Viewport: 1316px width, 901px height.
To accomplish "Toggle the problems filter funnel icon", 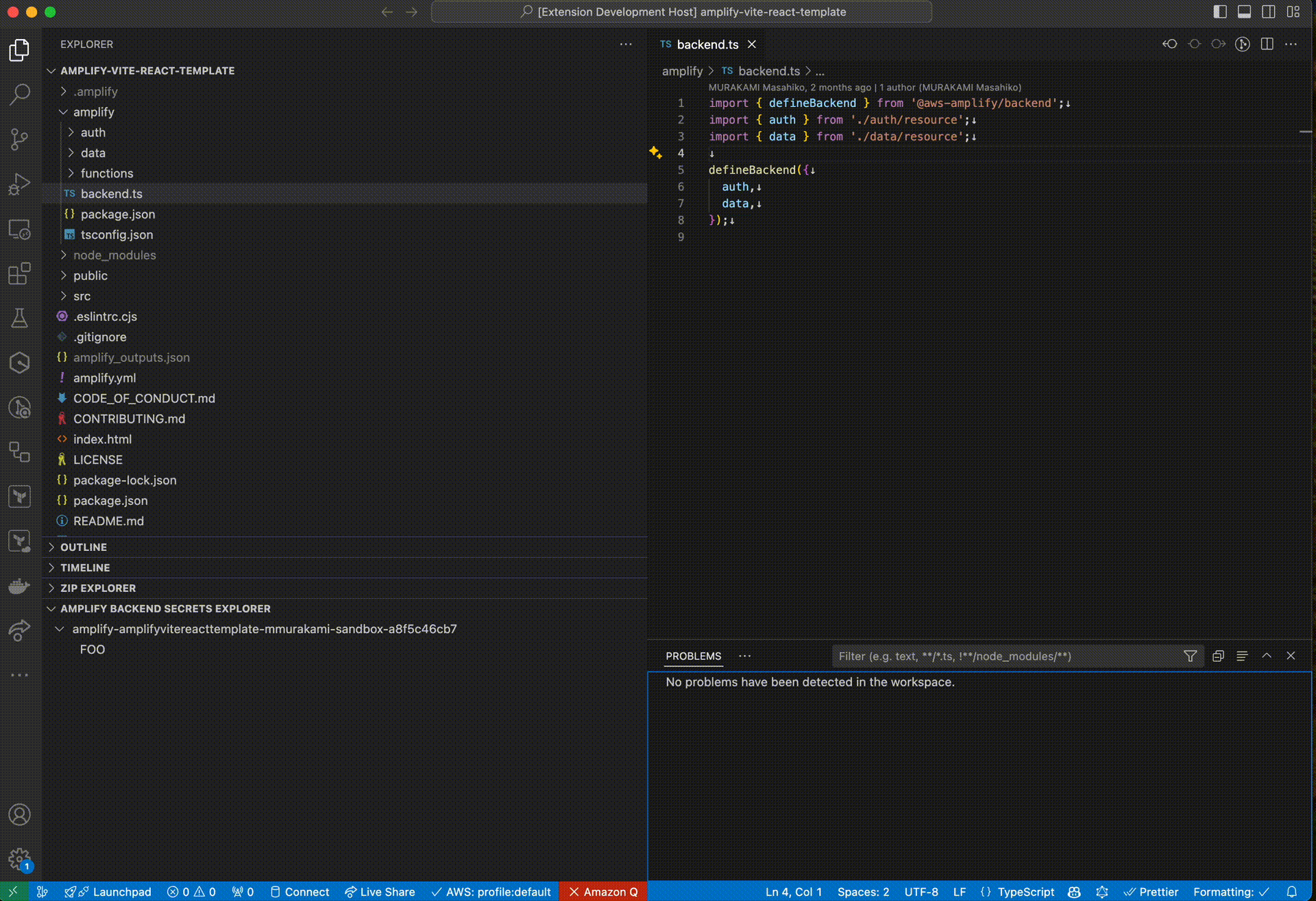I will pos(1191,656).
